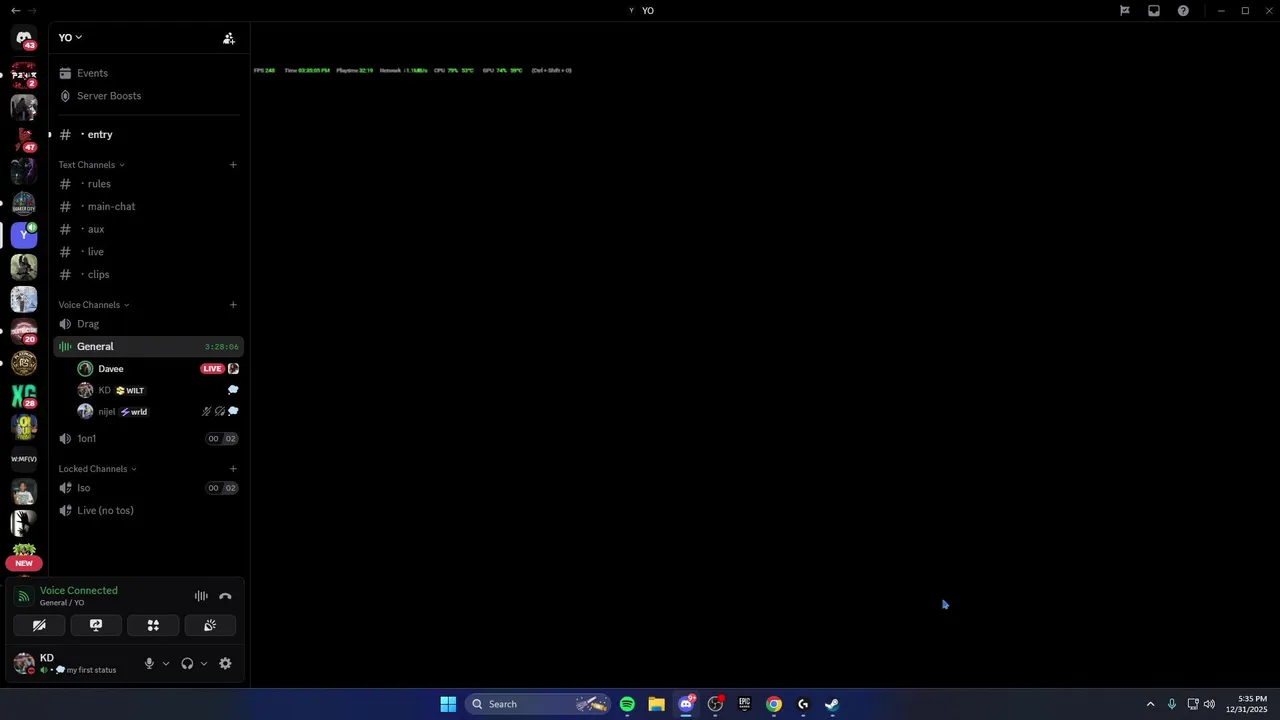Open the rules text channel
Screen dimensions: 1280x720
click(148, 184)
